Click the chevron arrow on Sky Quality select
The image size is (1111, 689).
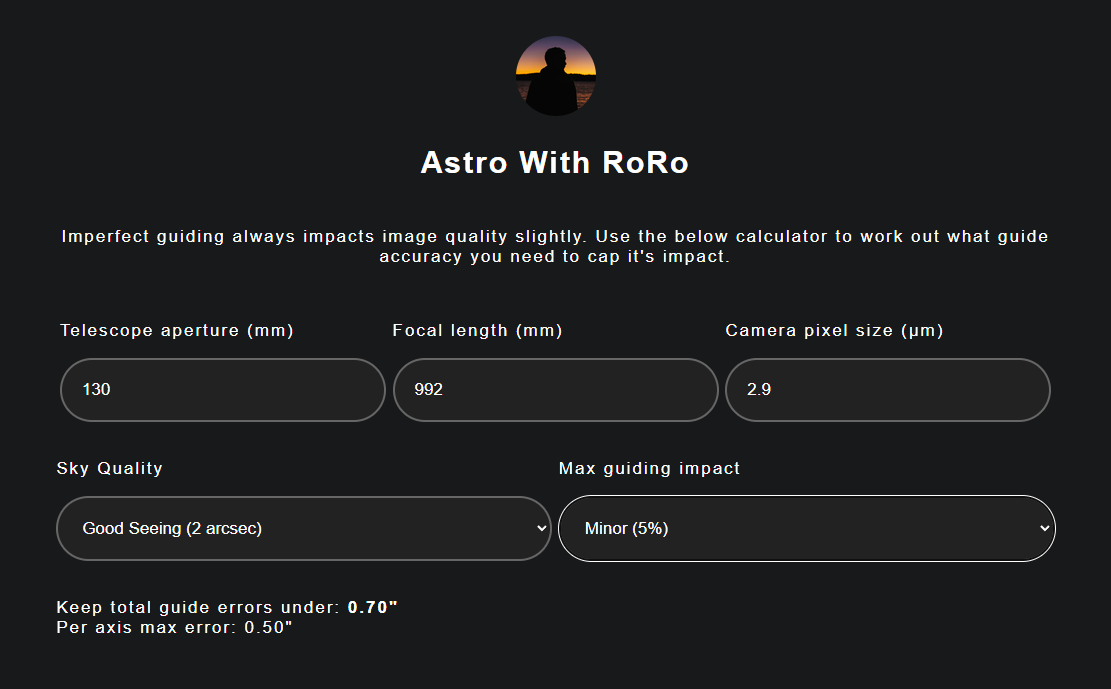(x=541, y=528)
